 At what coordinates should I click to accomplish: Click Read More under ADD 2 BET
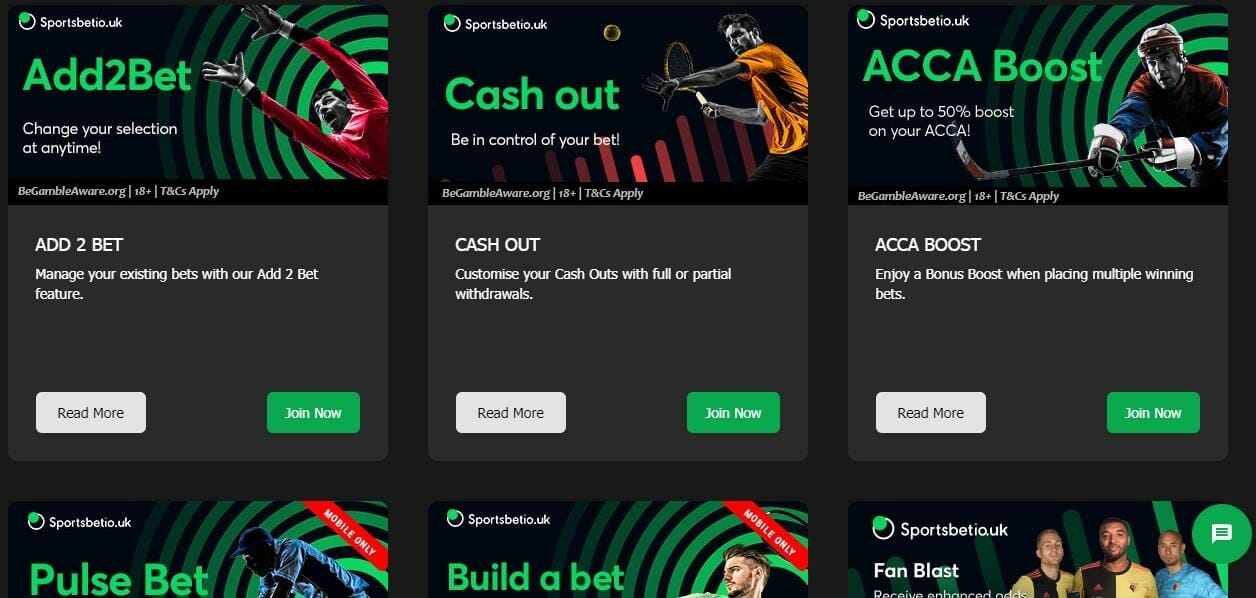click(x=91, y=413)
